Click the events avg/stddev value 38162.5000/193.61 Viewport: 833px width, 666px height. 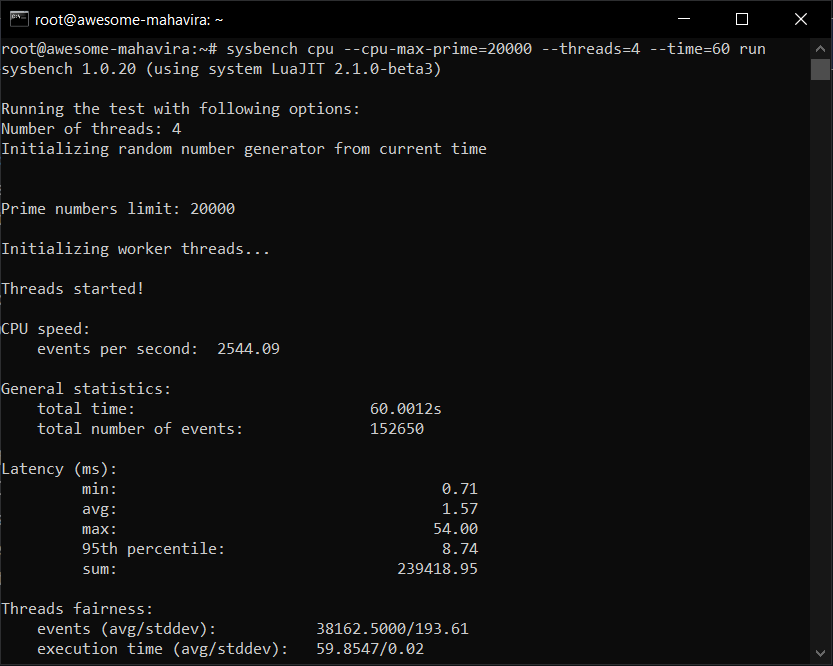tap(392, 629)
